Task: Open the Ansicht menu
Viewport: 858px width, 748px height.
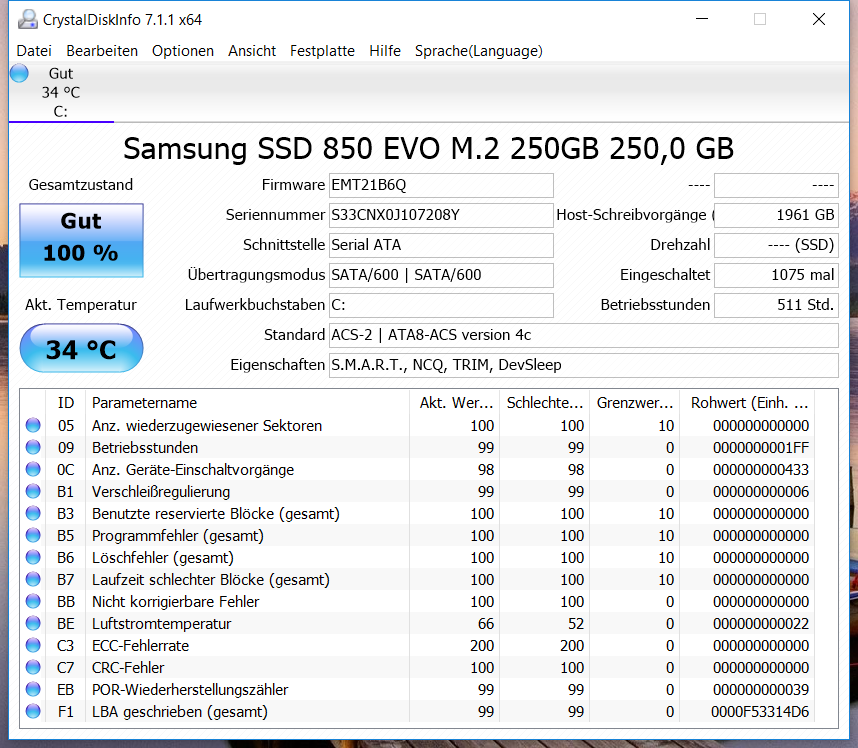Action: (252, 51)
